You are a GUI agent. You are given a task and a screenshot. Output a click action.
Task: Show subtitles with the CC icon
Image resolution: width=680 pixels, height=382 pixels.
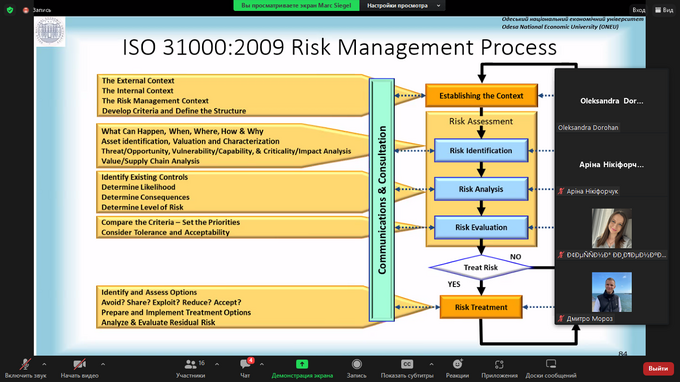tap(407, 364)
